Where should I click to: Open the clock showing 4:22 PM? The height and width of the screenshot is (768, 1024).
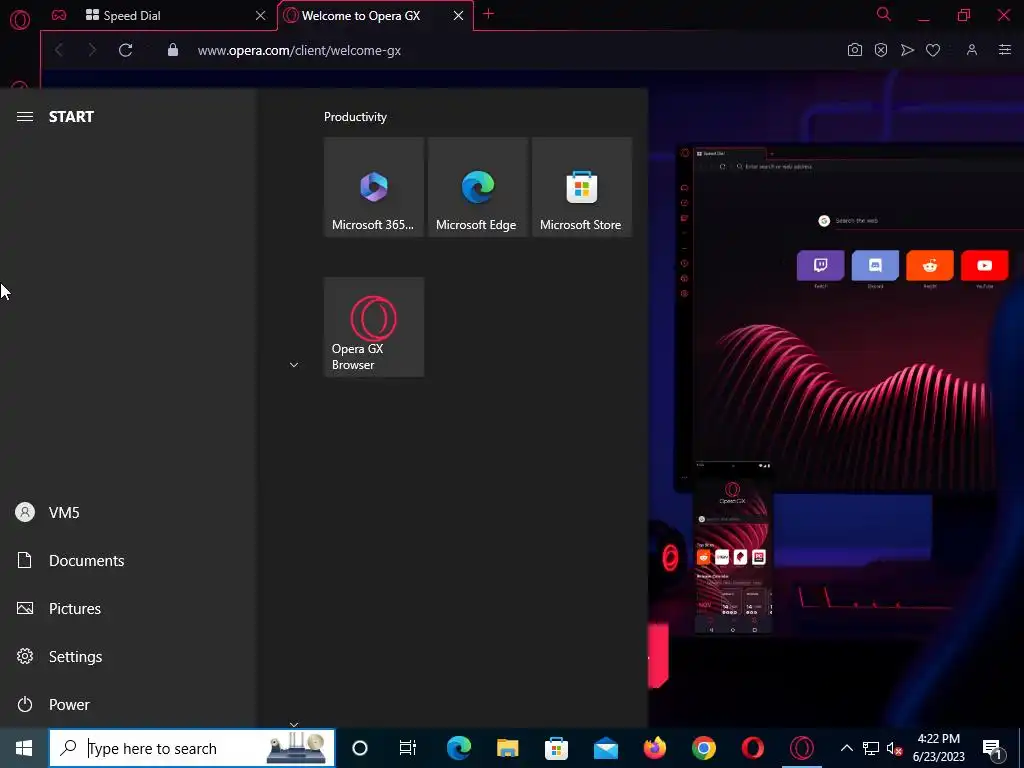938,748
